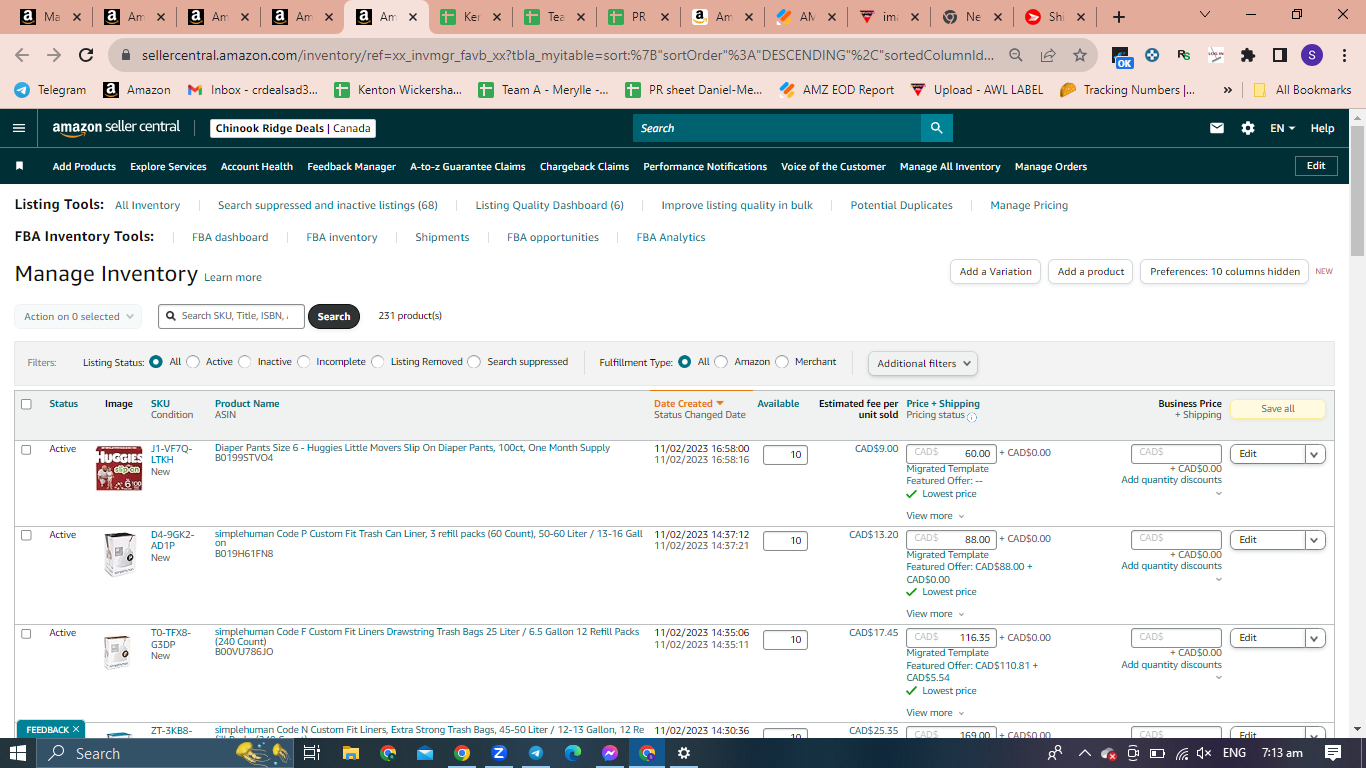Click the Huggies price field showing 60.00
The image size is (1366, 768).
pos(951,453)
